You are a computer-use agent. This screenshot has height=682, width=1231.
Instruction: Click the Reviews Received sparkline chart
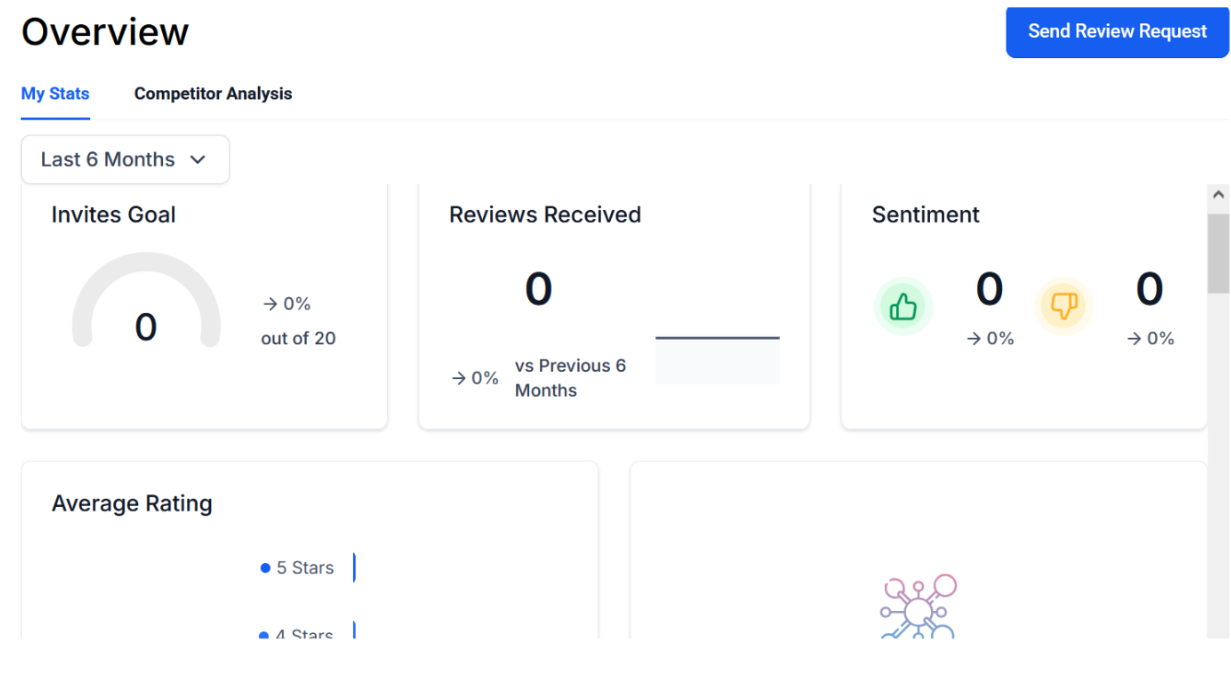point(717,359)
